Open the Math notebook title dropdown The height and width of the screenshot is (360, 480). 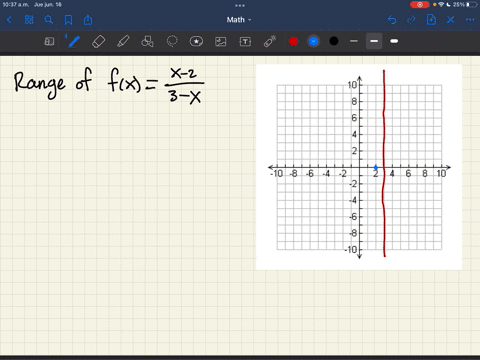[x=239, y=20]
